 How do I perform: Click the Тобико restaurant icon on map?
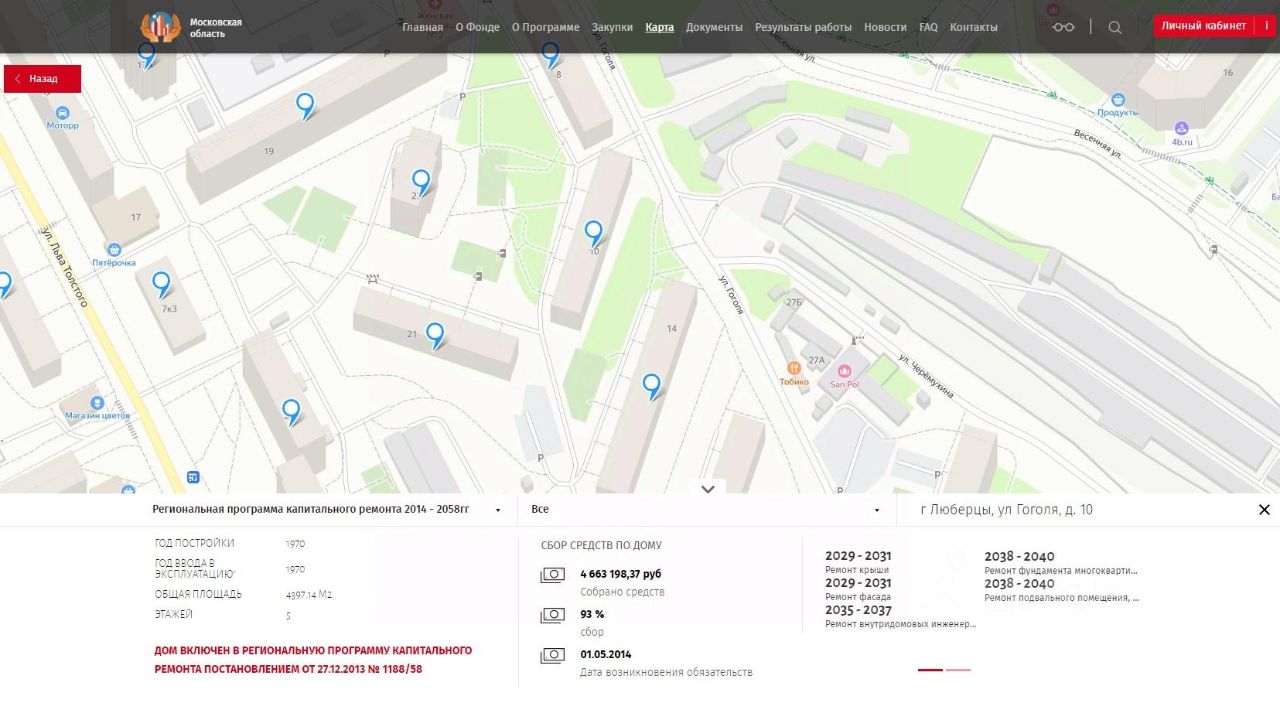794,368
